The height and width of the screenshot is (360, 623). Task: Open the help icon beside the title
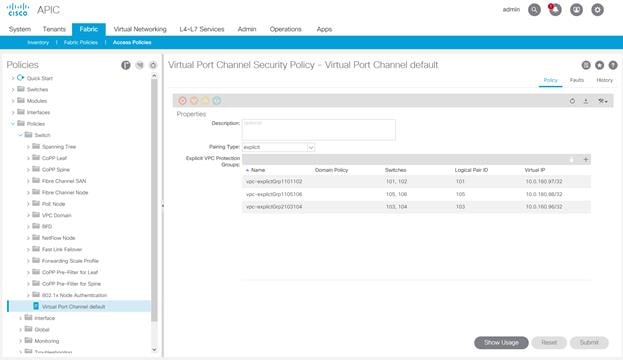pos(613,65)
